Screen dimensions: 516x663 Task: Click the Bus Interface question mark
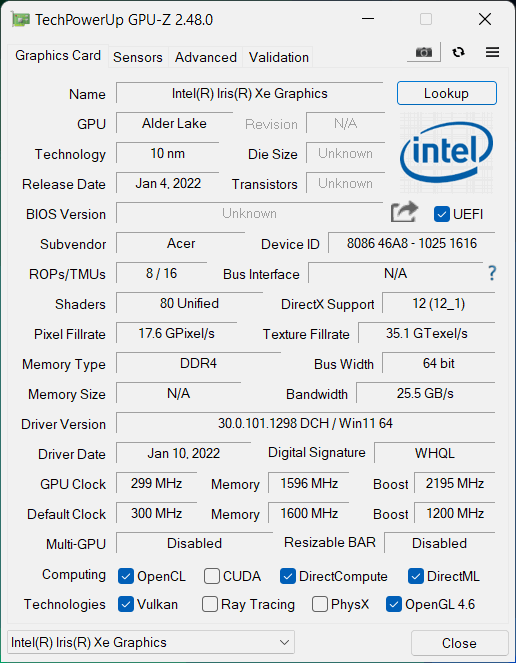[x=492, y=273]
